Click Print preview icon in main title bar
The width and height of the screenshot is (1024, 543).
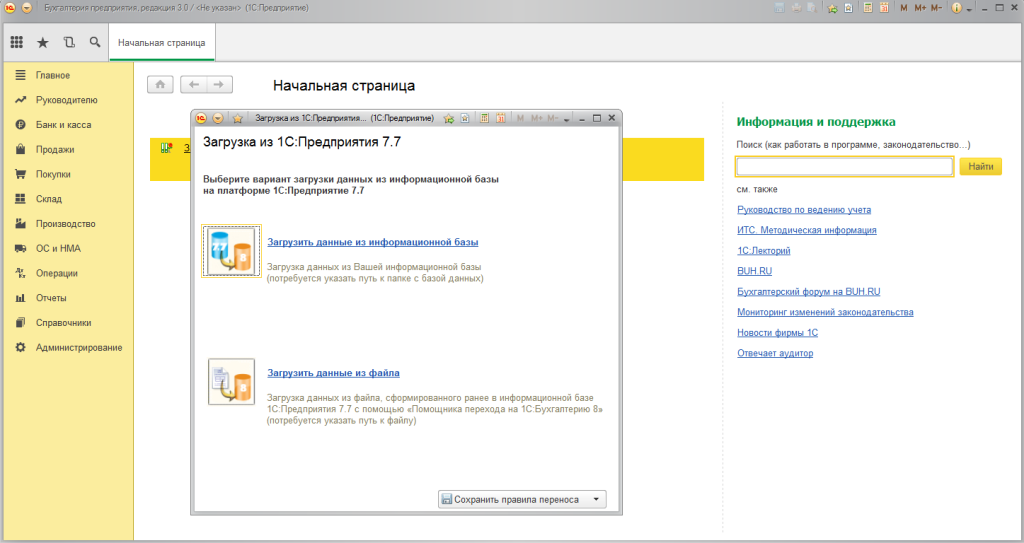tap(812, 8)
